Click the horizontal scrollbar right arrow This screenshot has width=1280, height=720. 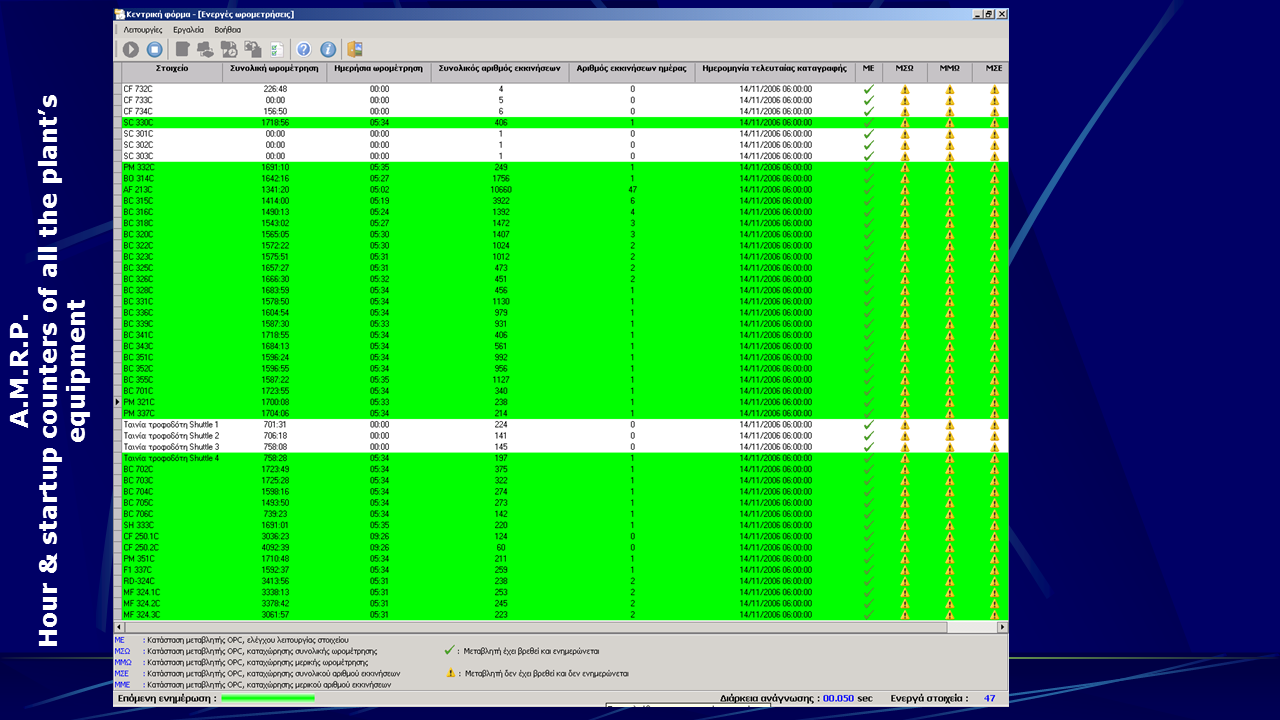tap(1003, 627)
